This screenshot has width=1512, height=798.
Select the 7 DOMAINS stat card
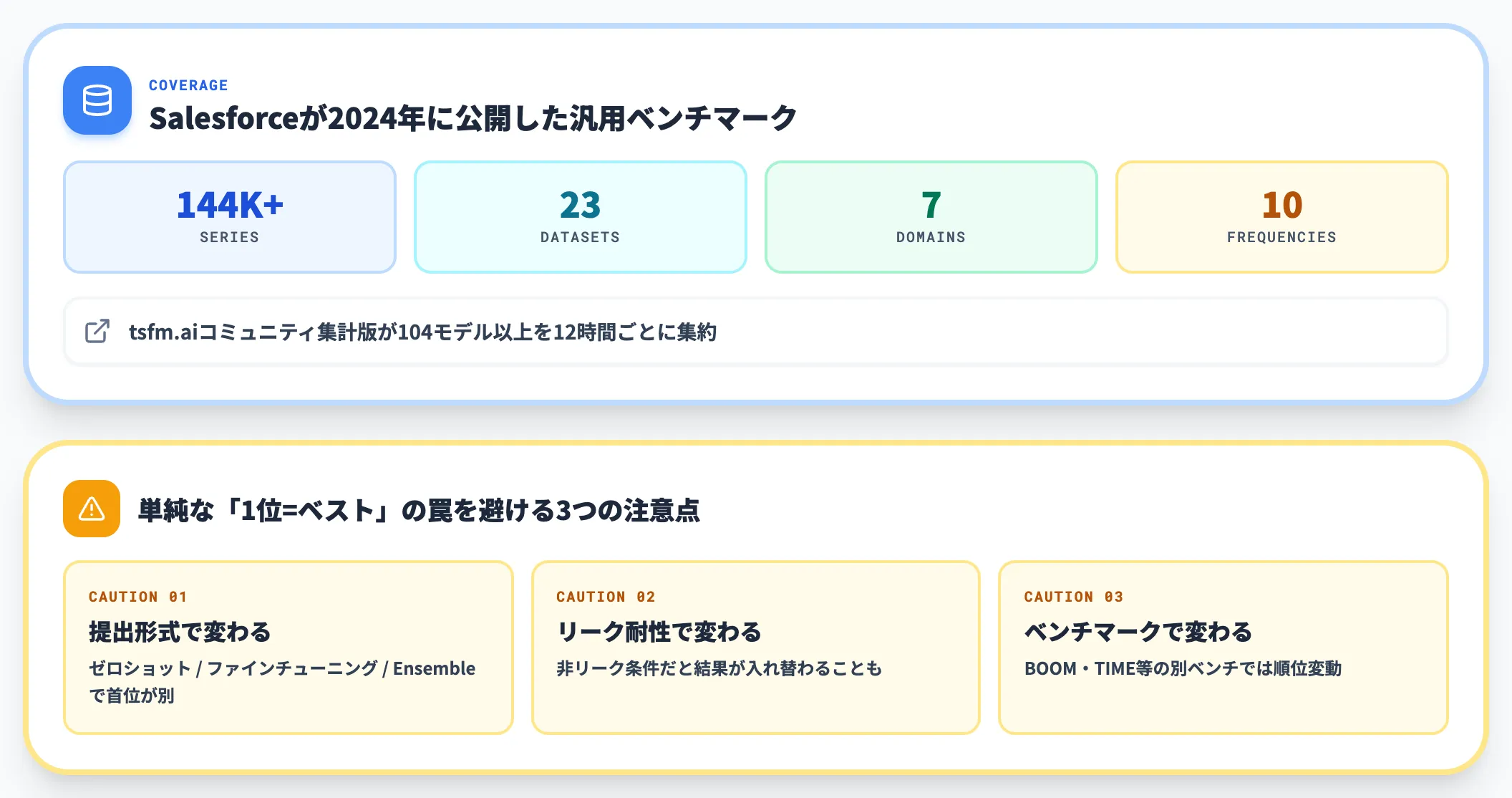click(x=931, y=217)
